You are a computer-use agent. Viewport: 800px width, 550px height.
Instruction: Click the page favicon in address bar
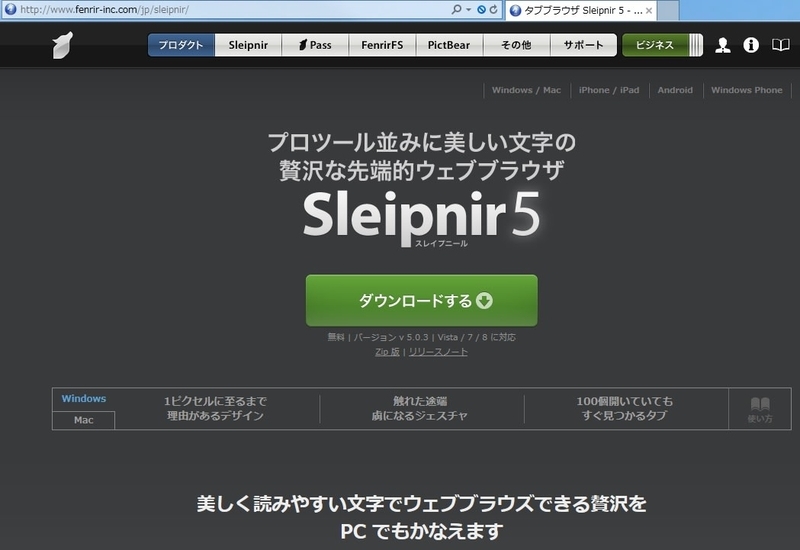(10, 9)
